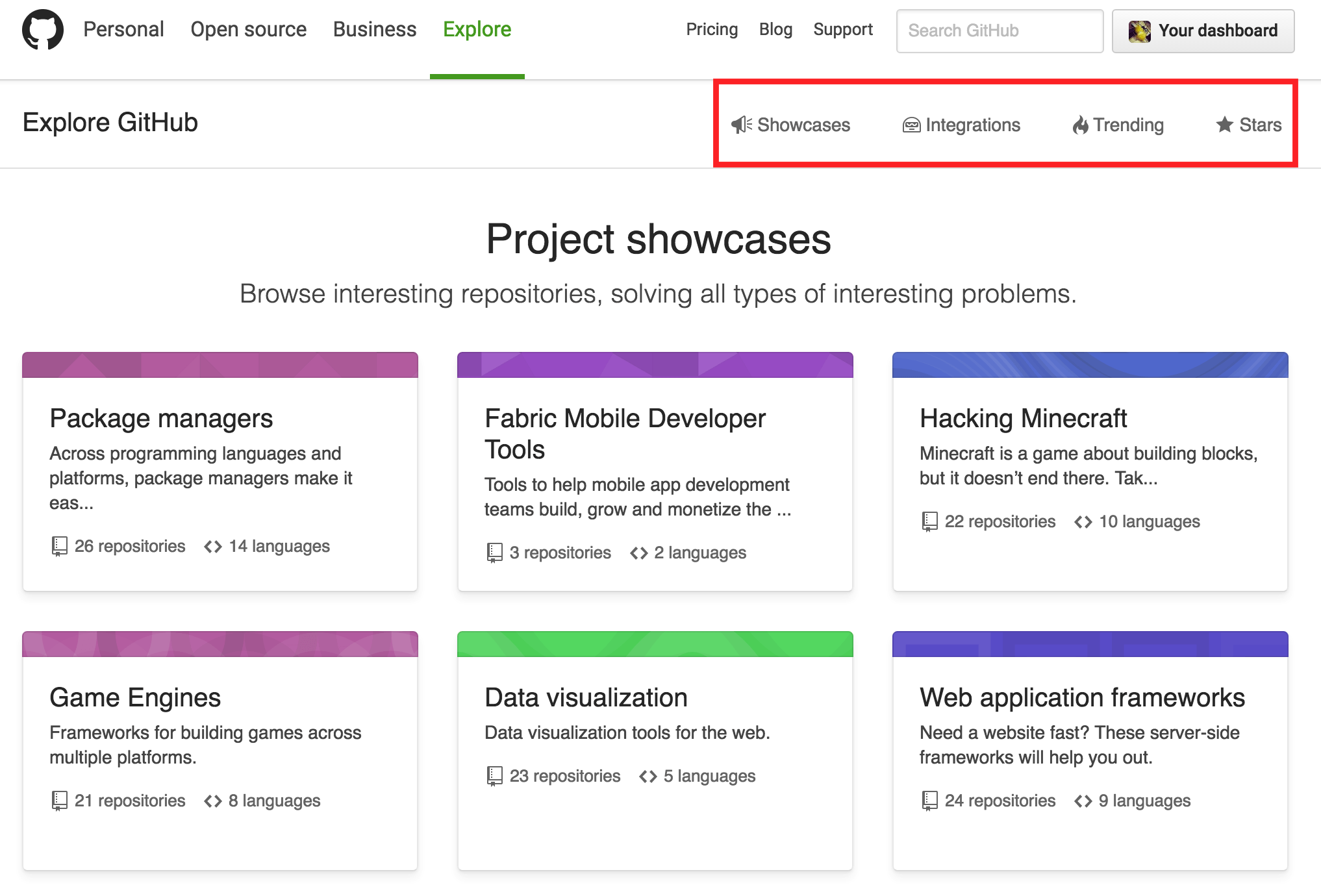Click the Showcases megaphone icon
Screen dimensions: 1321x896
742,125
